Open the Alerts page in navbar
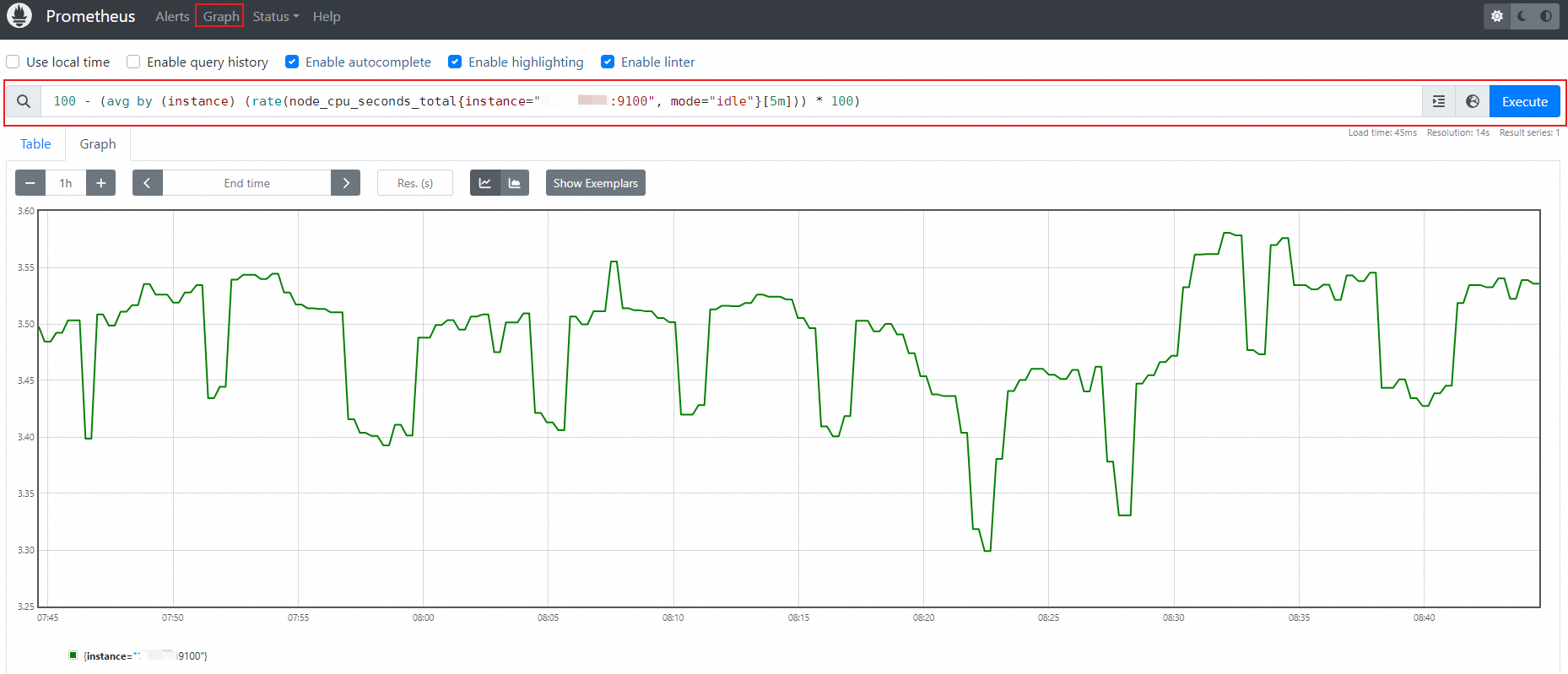This screenshot has height=674, width=1568. click(x=172, y=16)
